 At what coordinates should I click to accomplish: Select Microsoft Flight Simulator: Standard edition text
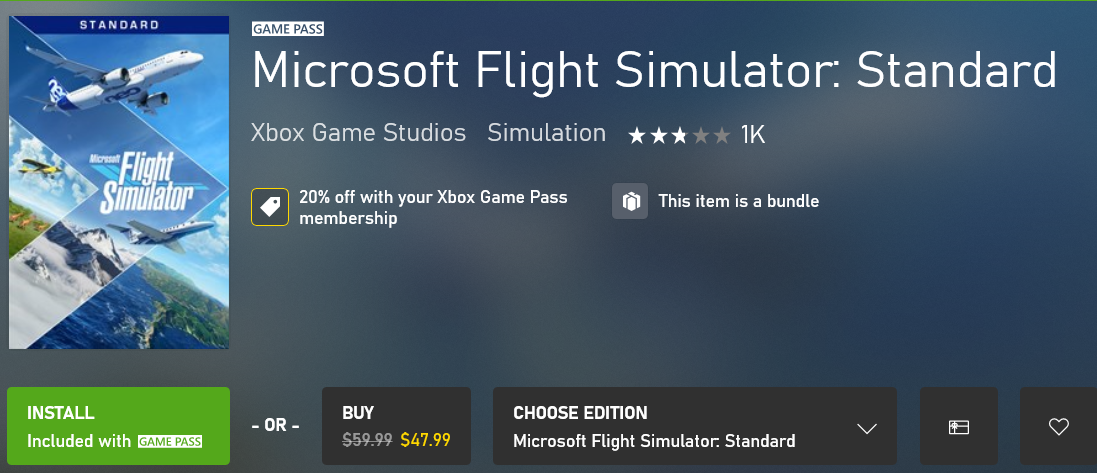654,441
